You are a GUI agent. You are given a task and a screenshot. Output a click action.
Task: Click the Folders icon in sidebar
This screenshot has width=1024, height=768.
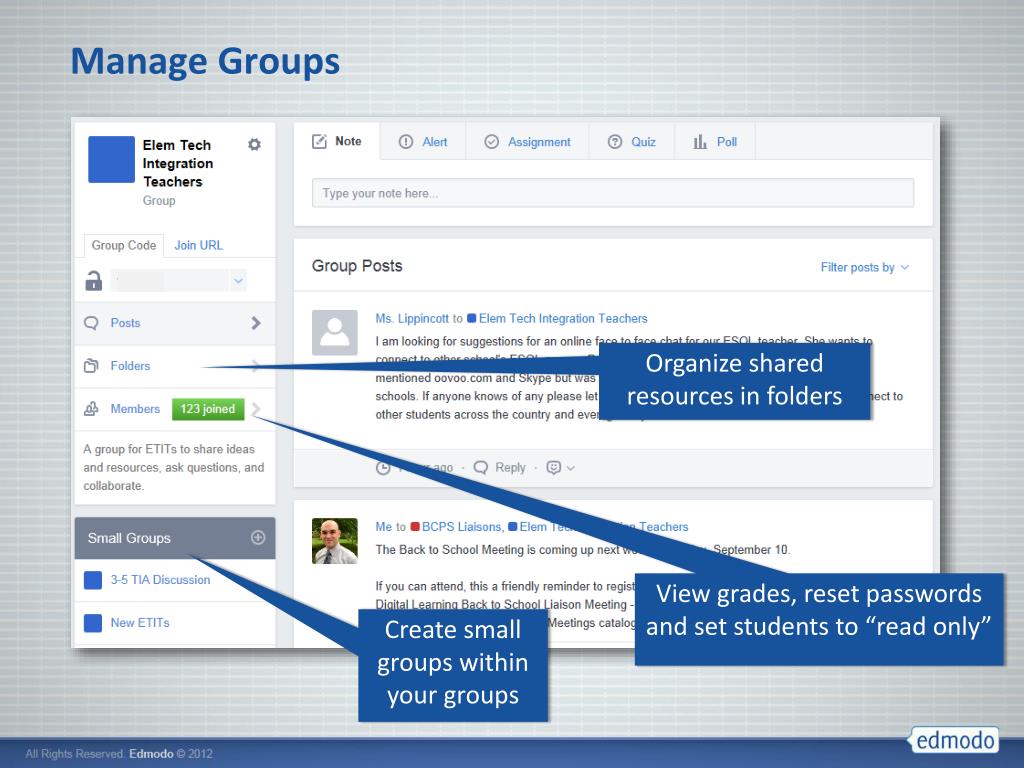[91, 366]
